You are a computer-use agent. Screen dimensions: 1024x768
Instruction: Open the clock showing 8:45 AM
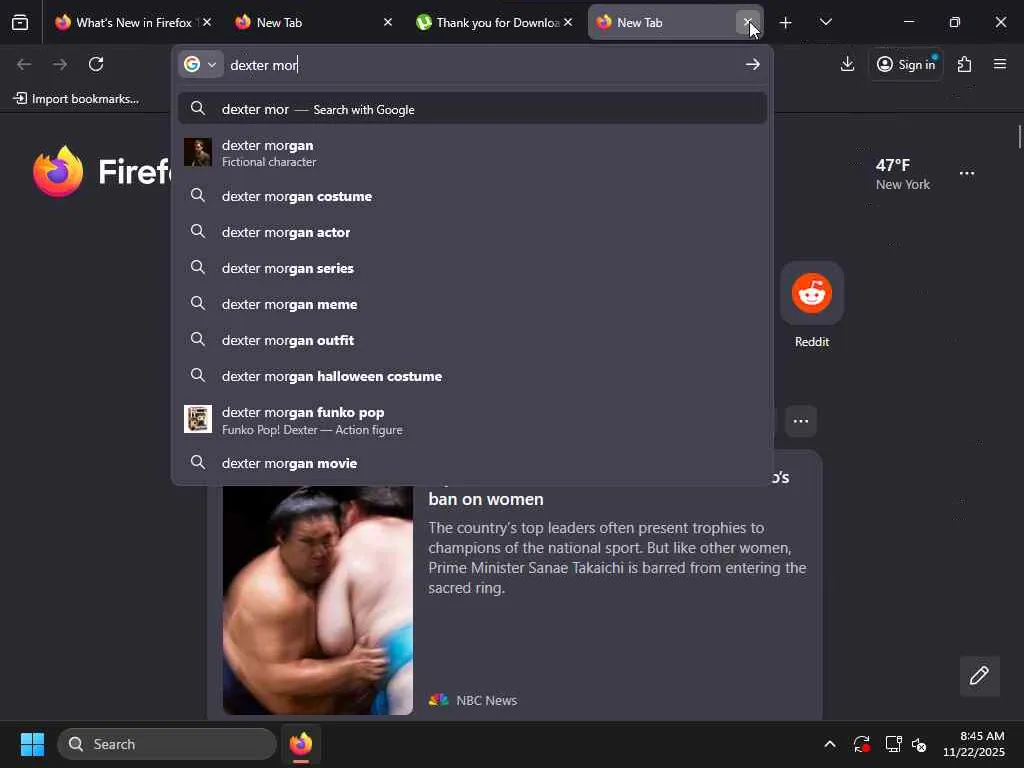click(973, 744)
